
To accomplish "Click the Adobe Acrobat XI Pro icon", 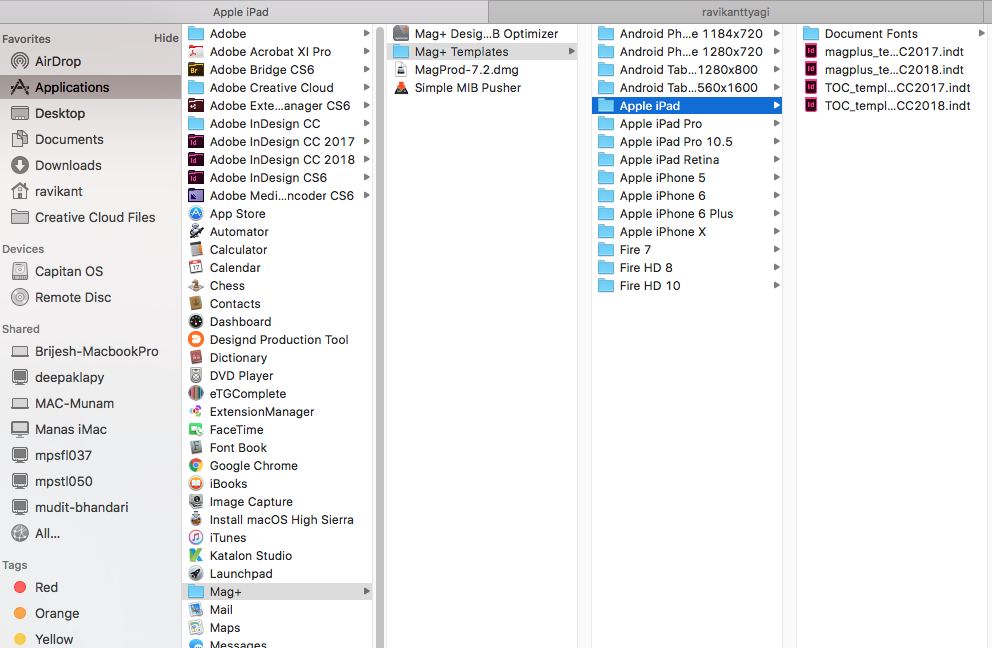I will 196,52.
